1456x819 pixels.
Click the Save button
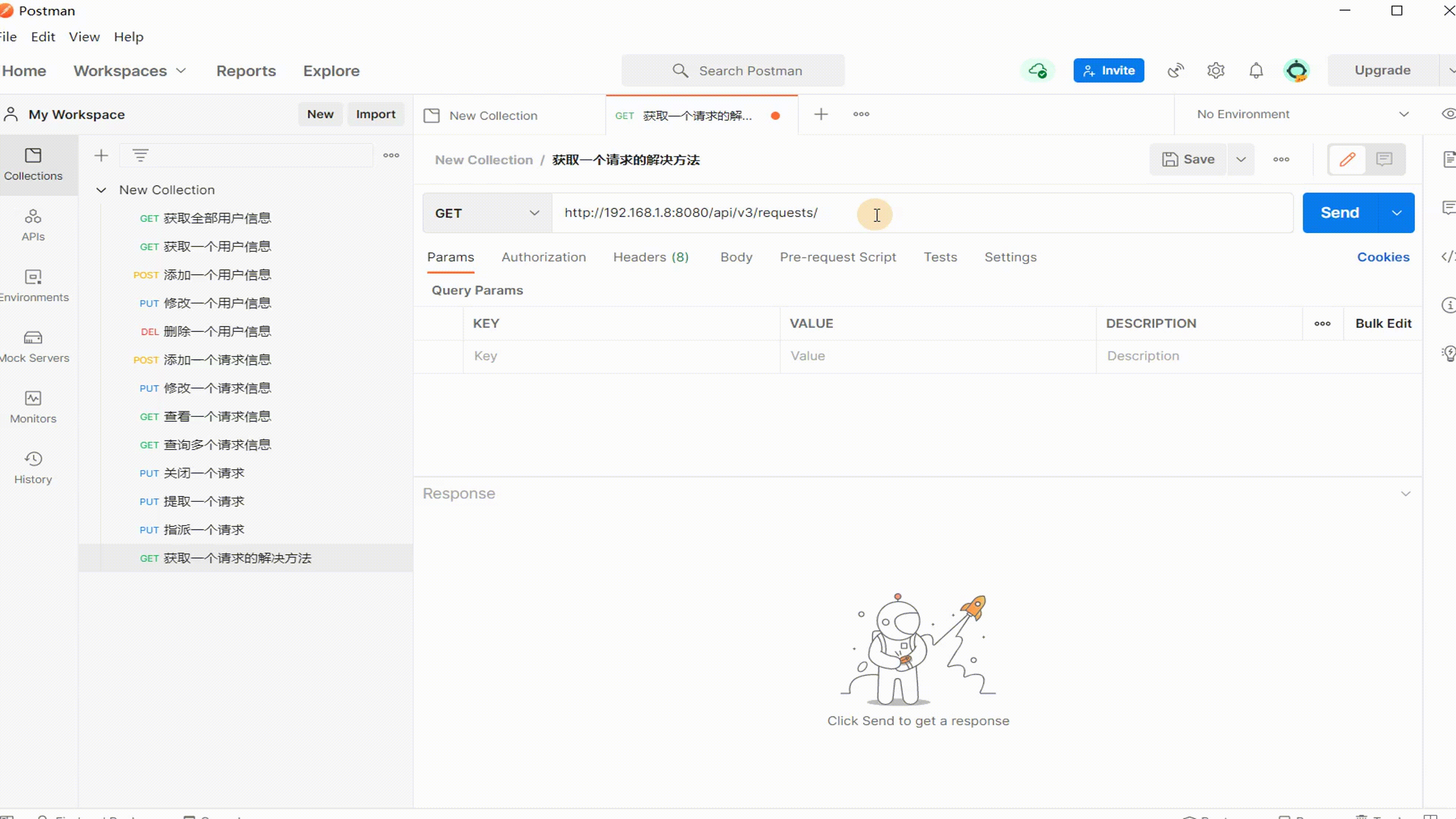click(1188, 159)
